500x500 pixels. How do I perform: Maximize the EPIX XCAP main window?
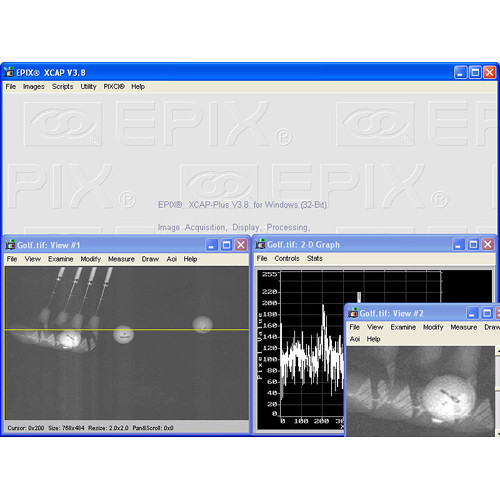[475, 72]
